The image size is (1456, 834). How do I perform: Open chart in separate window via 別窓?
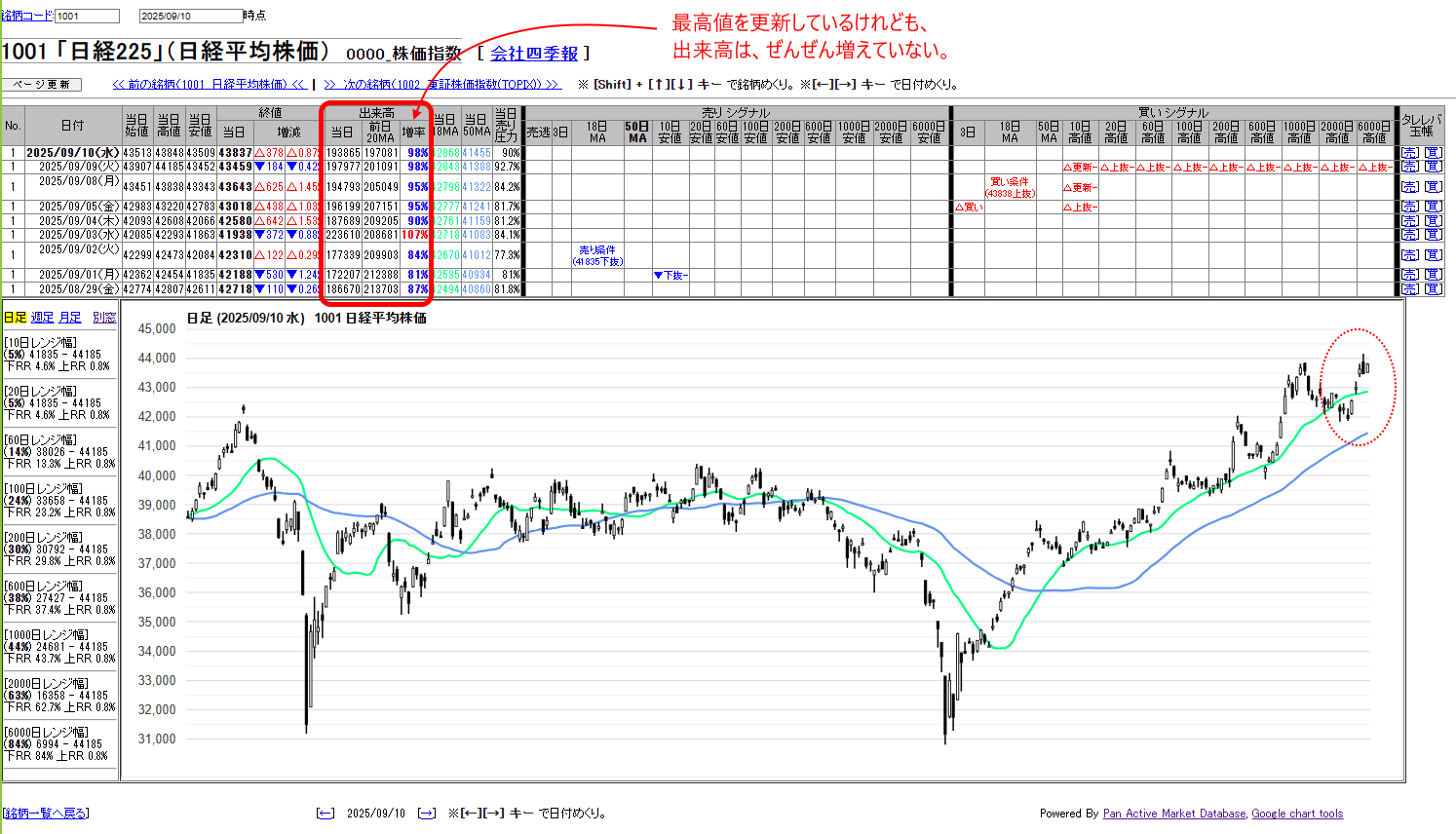coord(104,318)
